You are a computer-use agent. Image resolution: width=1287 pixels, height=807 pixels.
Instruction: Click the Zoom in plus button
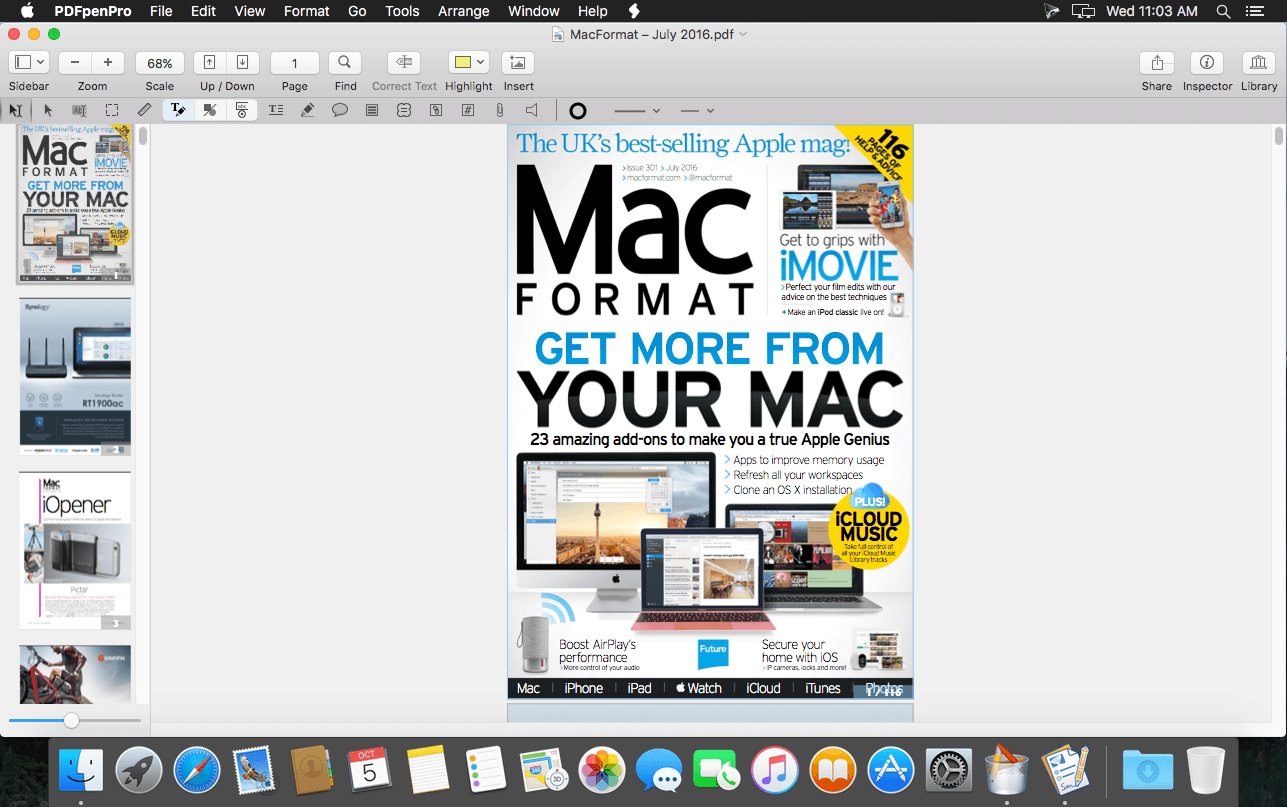108,63
